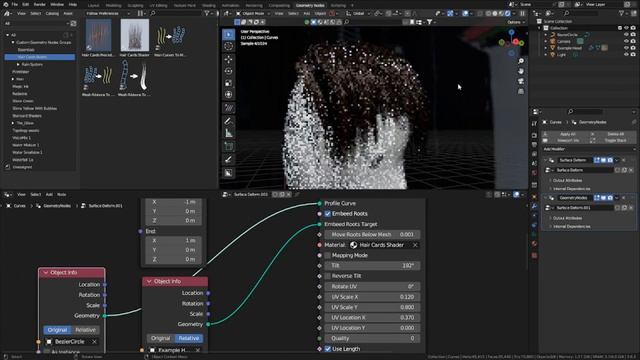
Task: Switch perspective/orthographic grid icon in viewport
Action: [521, 91]
